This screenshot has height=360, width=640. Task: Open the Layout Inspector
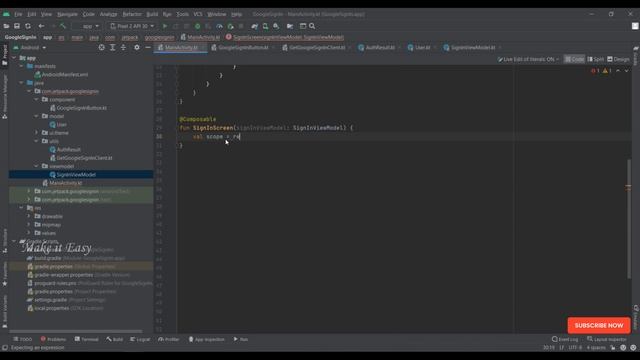(x=607, y=339)
